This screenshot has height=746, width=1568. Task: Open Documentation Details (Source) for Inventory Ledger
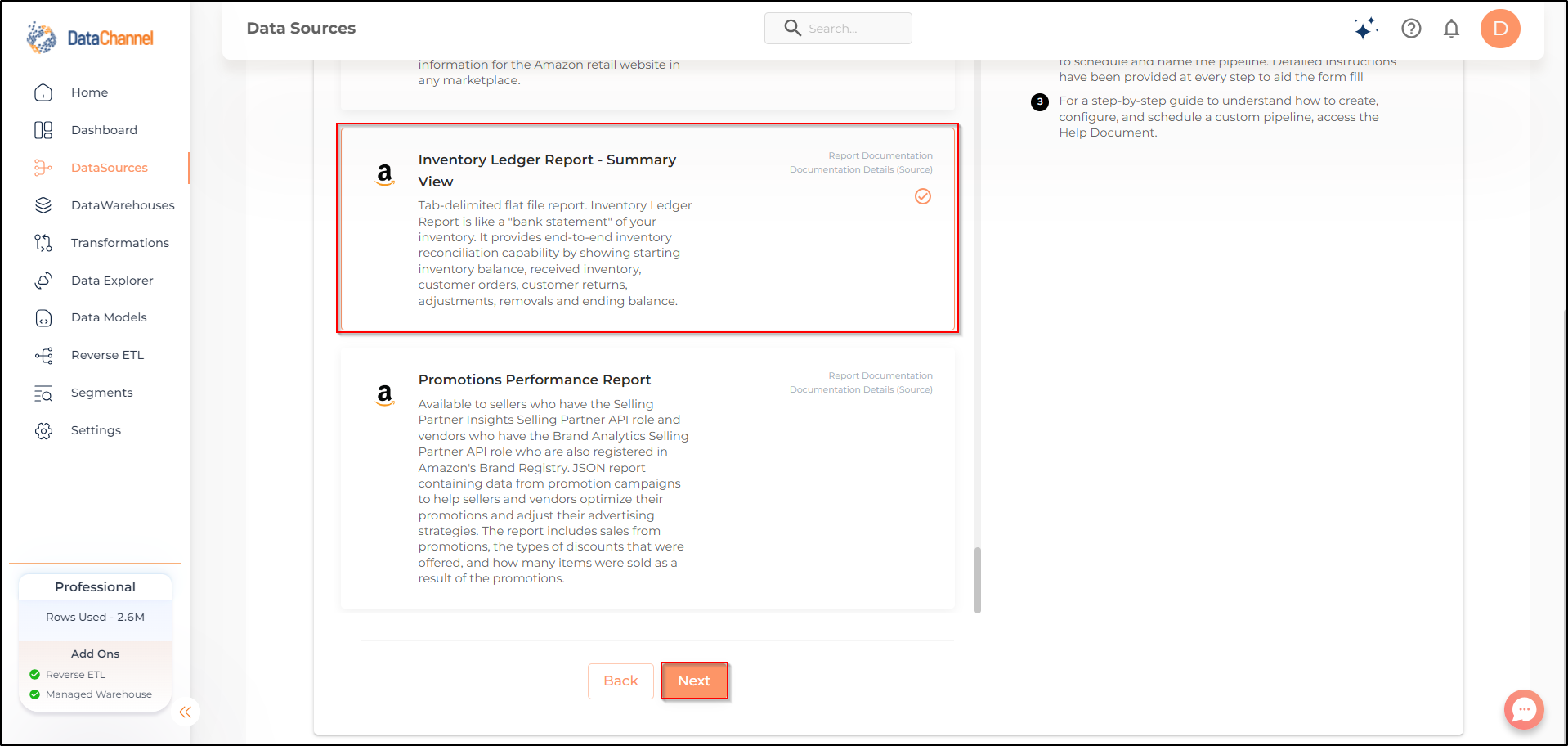tap(861, 169)
